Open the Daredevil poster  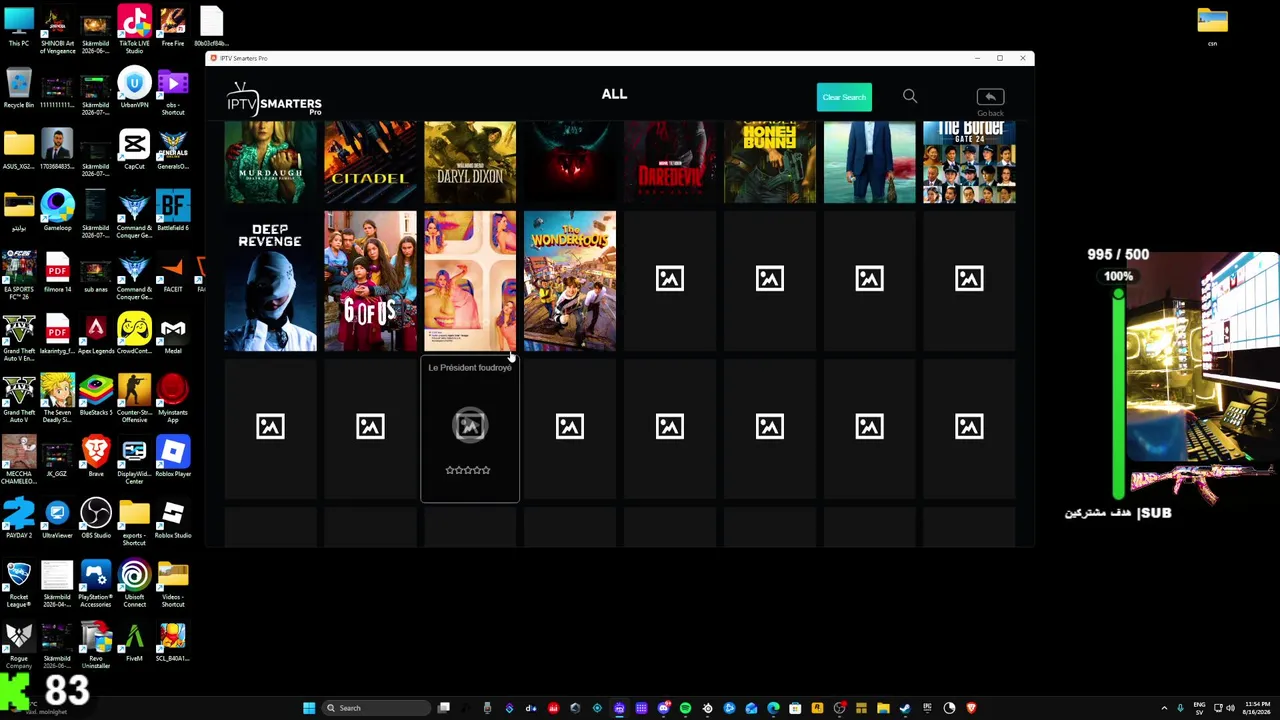click(670, 162)
